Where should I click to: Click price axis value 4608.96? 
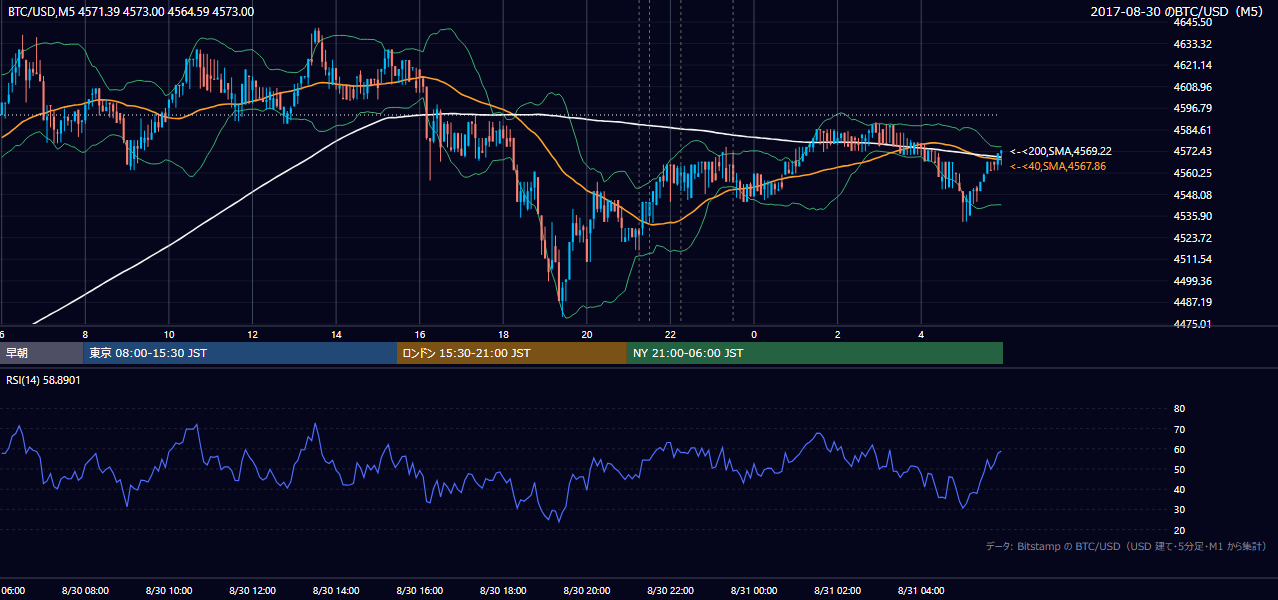pos(1193,87)
